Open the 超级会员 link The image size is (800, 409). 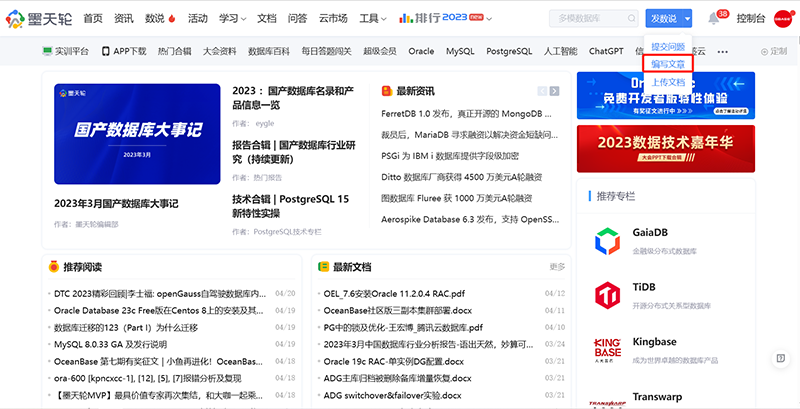[380, 51]
